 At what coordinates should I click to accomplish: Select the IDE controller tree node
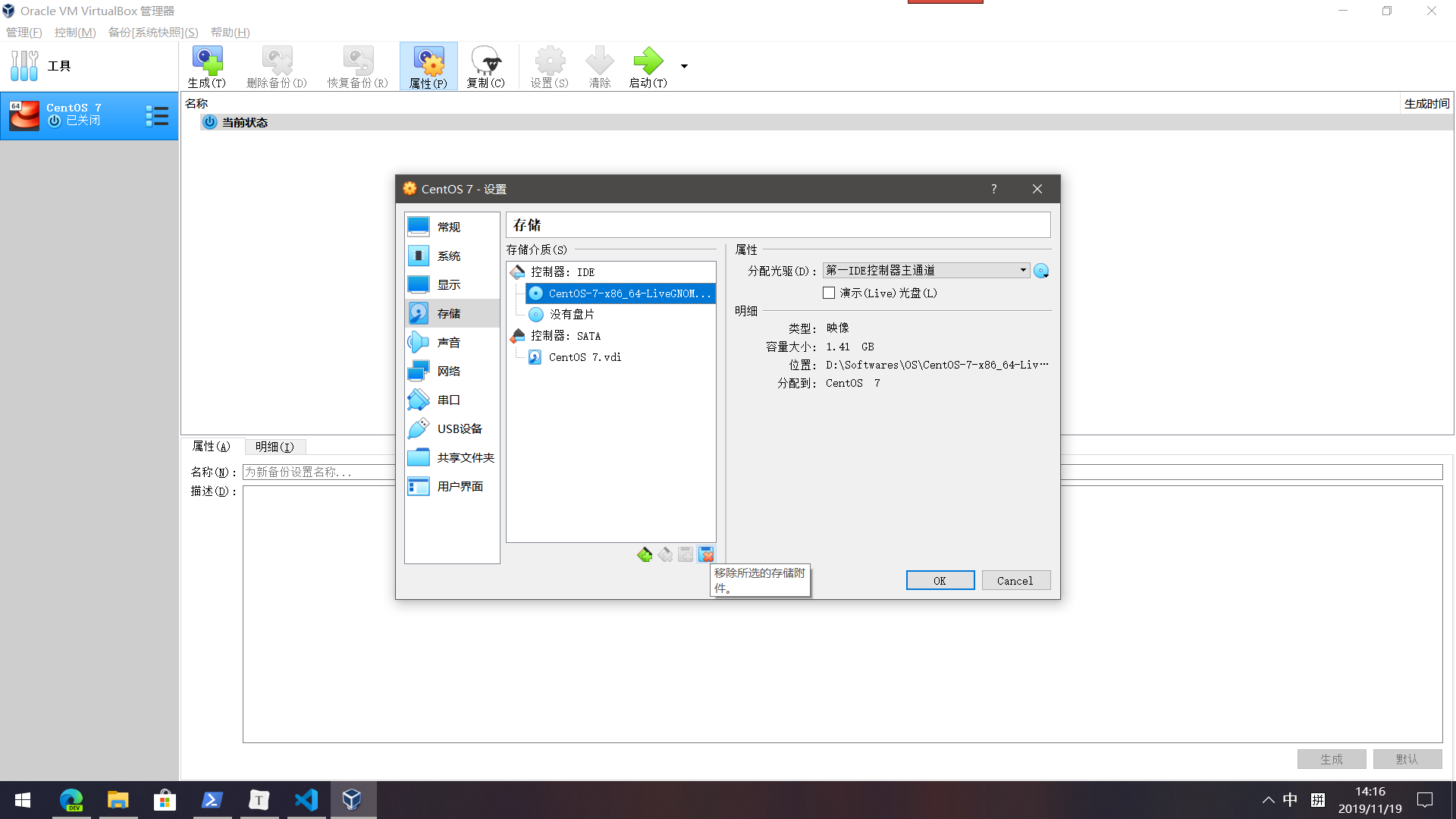[562, 271]
